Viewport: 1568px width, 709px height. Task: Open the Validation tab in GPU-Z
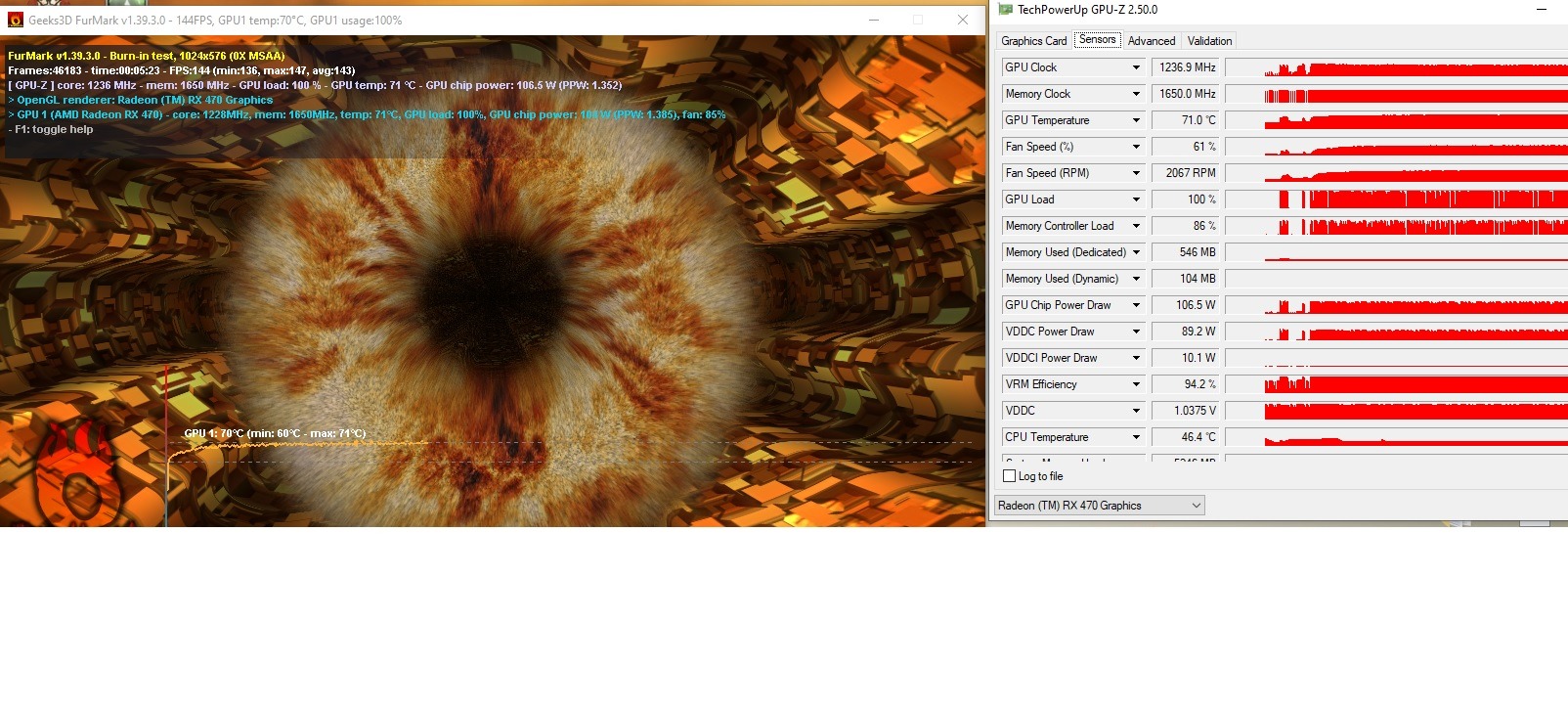1209,41
